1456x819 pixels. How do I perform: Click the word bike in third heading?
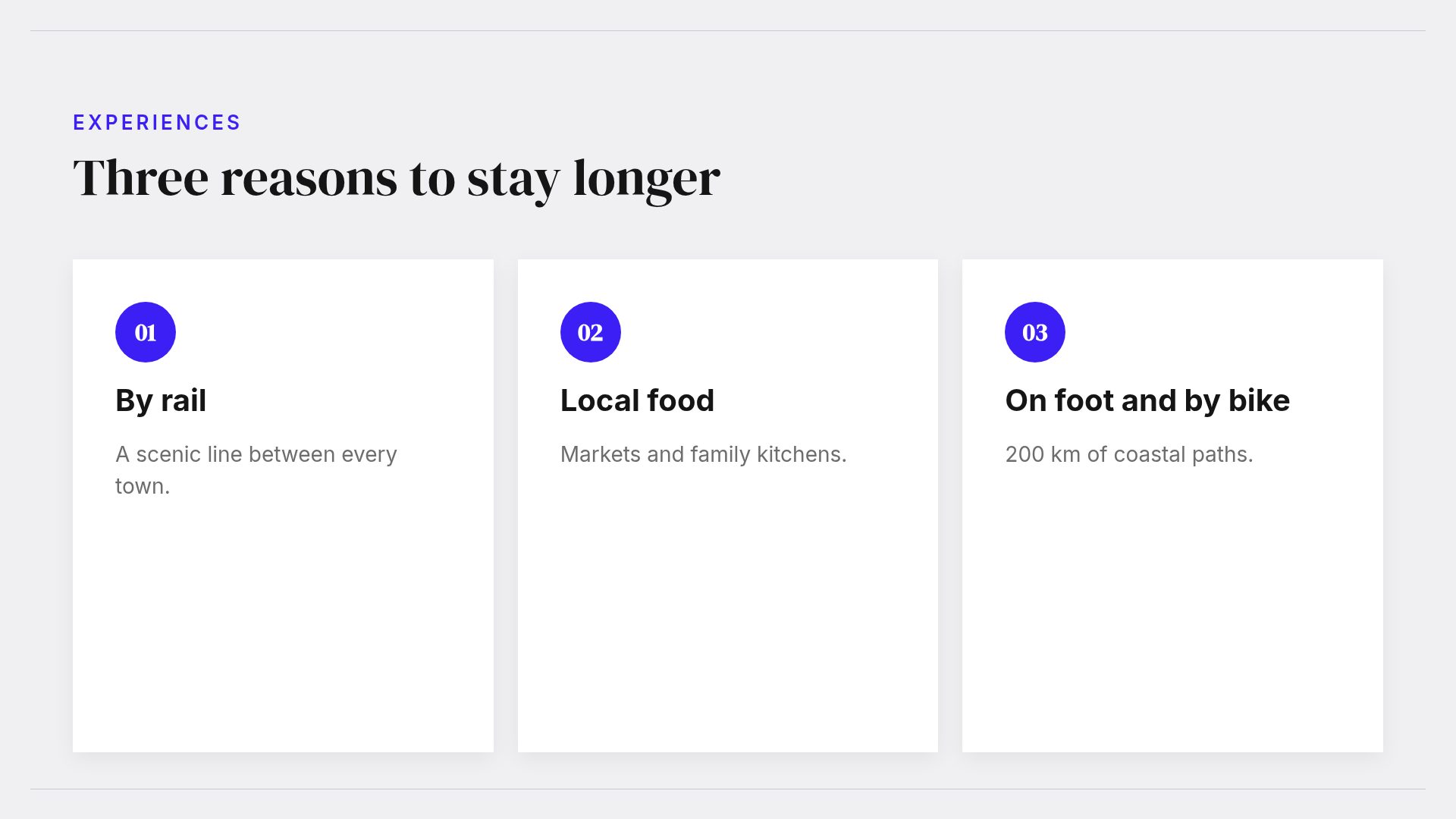pos(1259,400)
